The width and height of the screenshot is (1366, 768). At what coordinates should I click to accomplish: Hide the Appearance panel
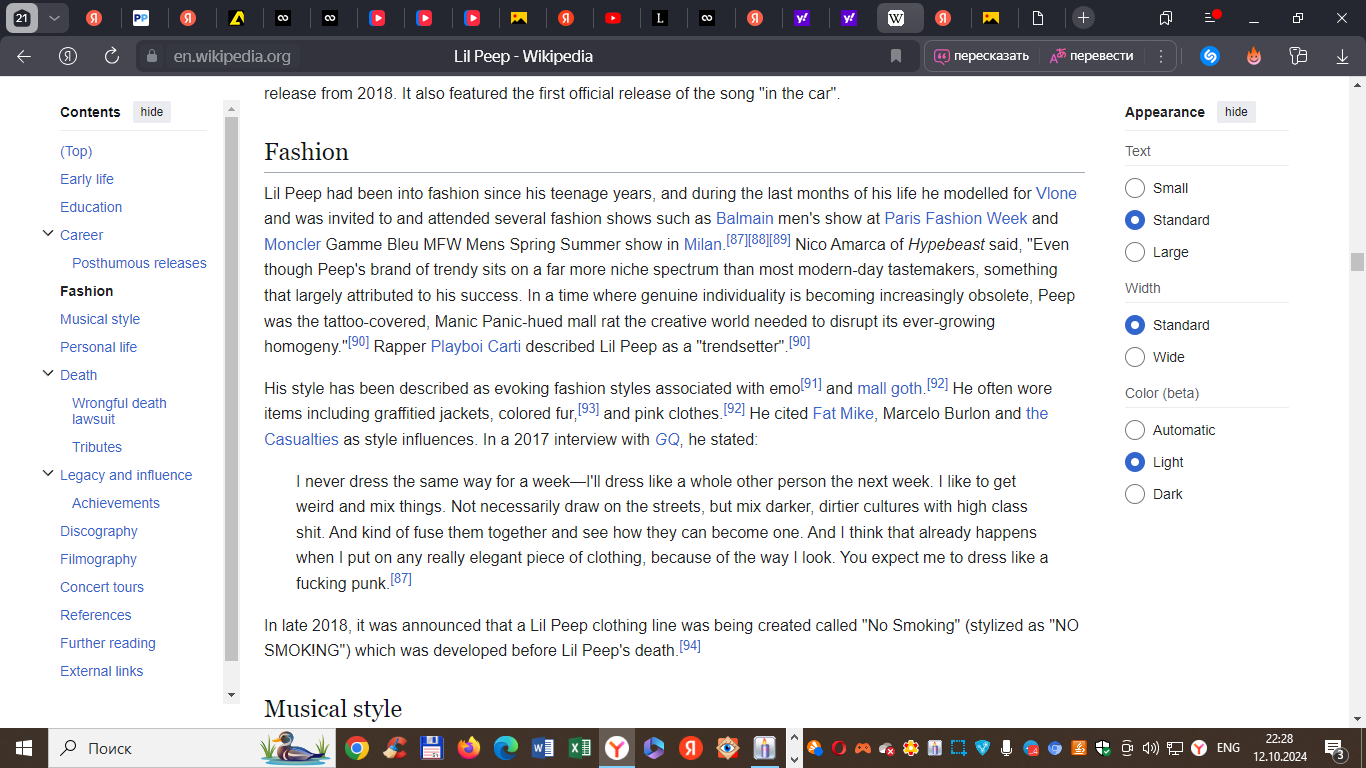point(1236,112)
